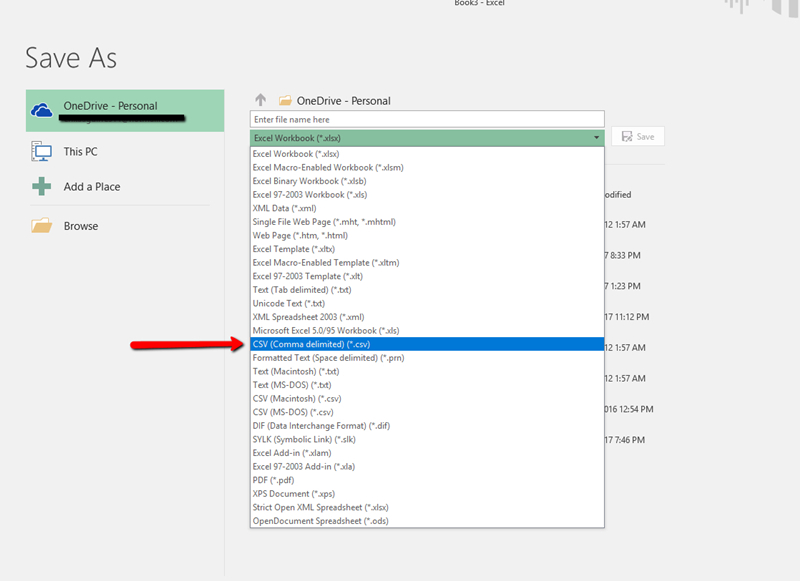Select SYLK (Symbolic Link) (*.slk)
Image resolution: width=800 pixels, height=581 pixels.
(x=427, y=439)
